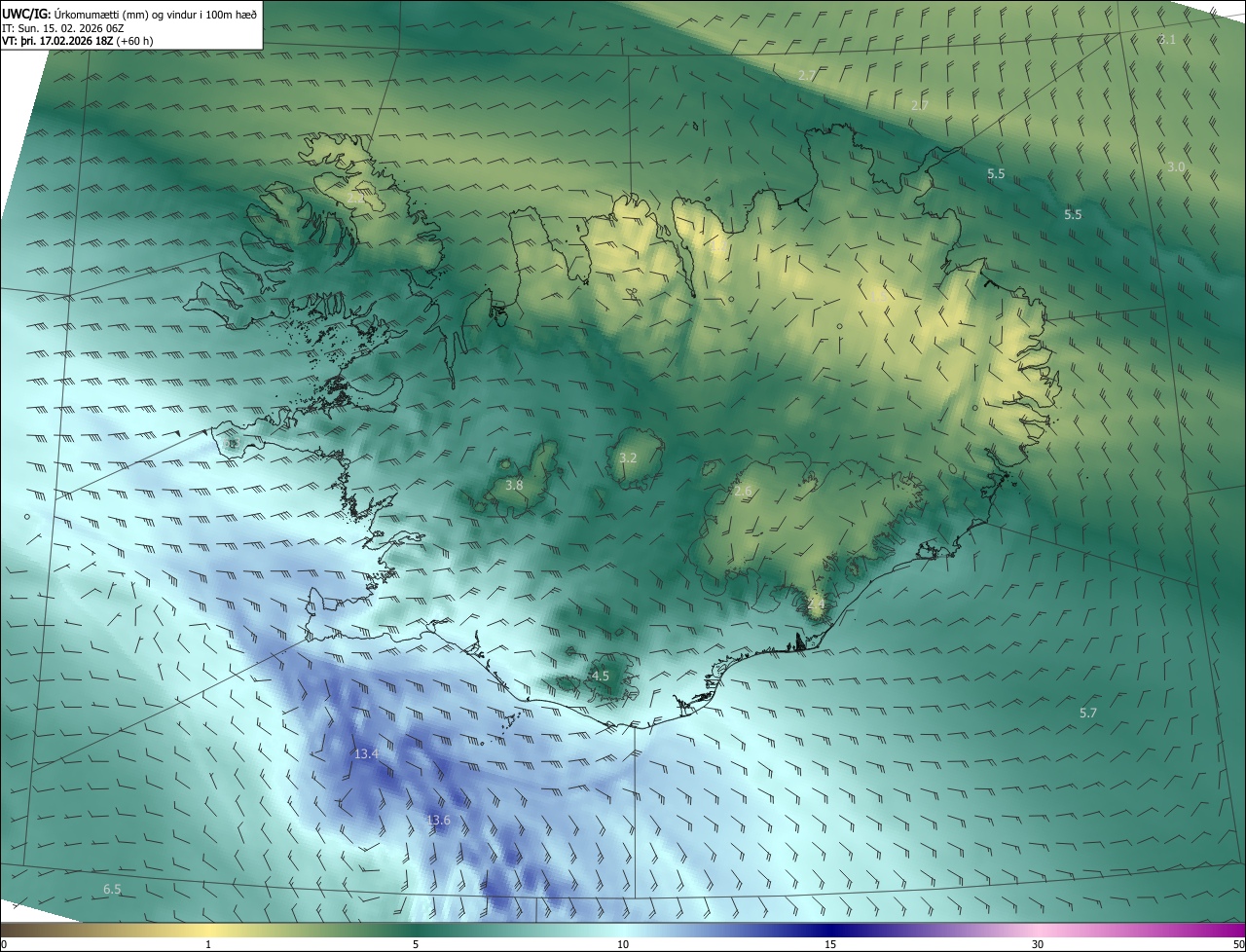Click the 3.8 value label

pyautogui.click(x=515, y=485)
